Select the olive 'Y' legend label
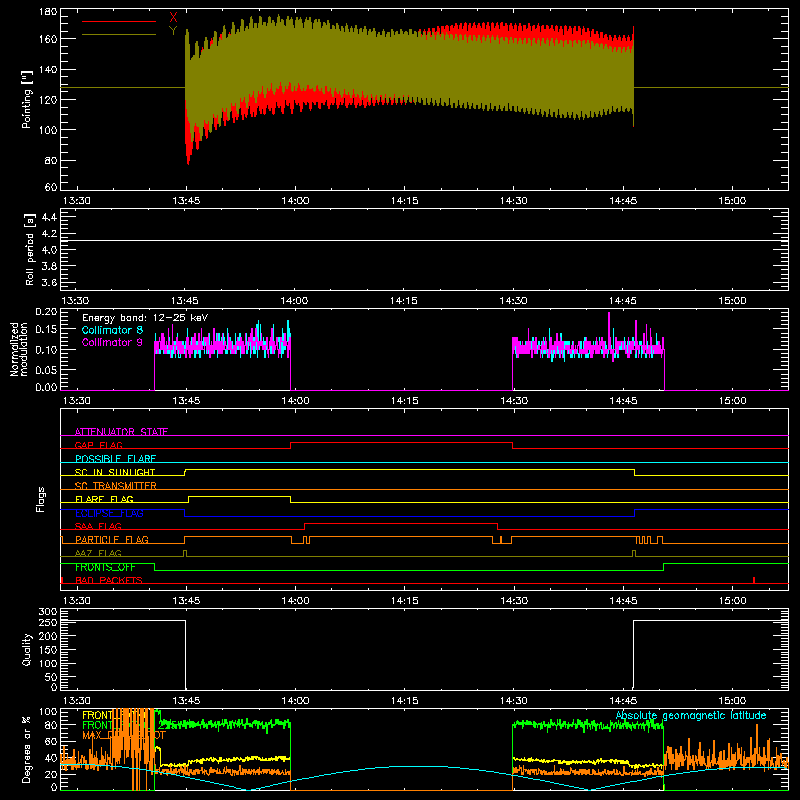This screenshot has width=800, height=800. pyautogui.click(x=173, y=31)
